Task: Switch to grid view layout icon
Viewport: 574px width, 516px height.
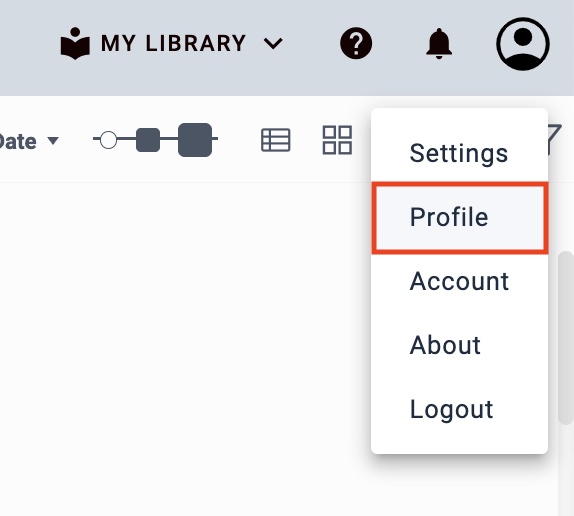Action: [337, 140]
